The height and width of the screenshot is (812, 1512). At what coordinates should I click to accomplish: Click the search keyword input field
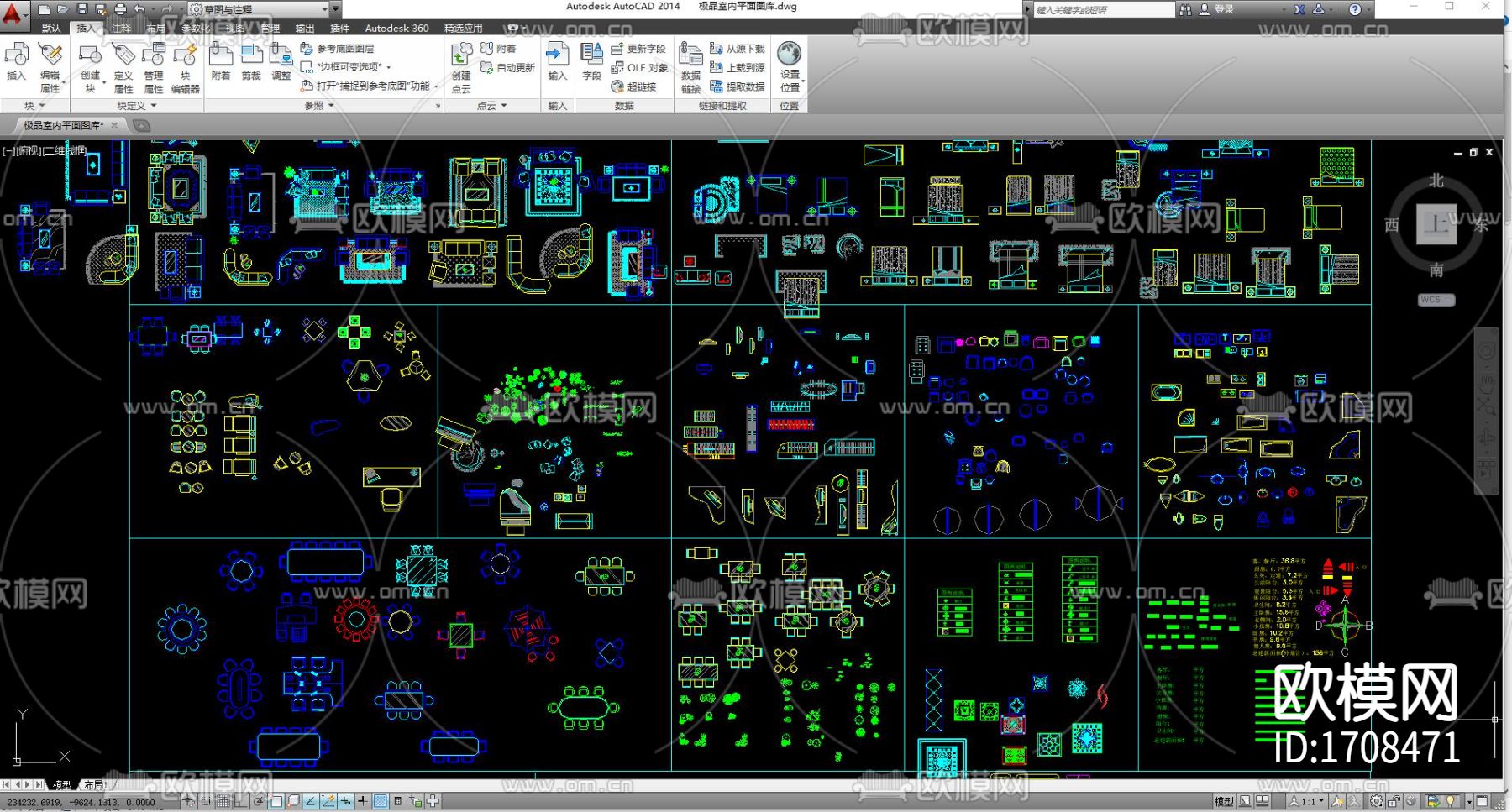[1102, 9]
